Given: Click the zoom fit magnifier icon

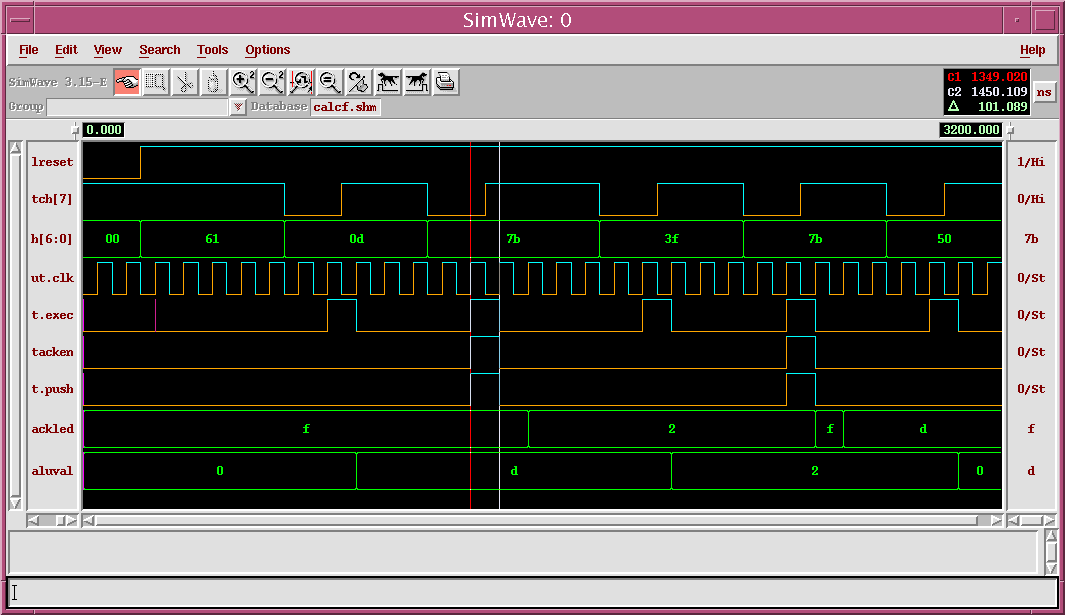Looking at the screenshot, I should 330,83.
